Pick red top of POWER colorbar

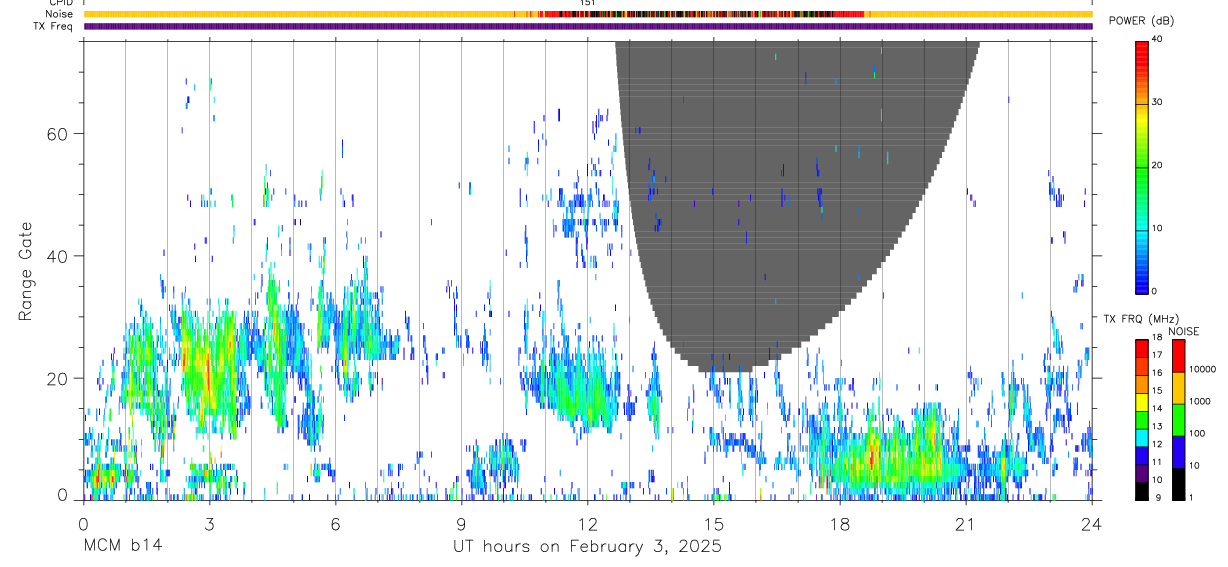tap(1141, 50)
